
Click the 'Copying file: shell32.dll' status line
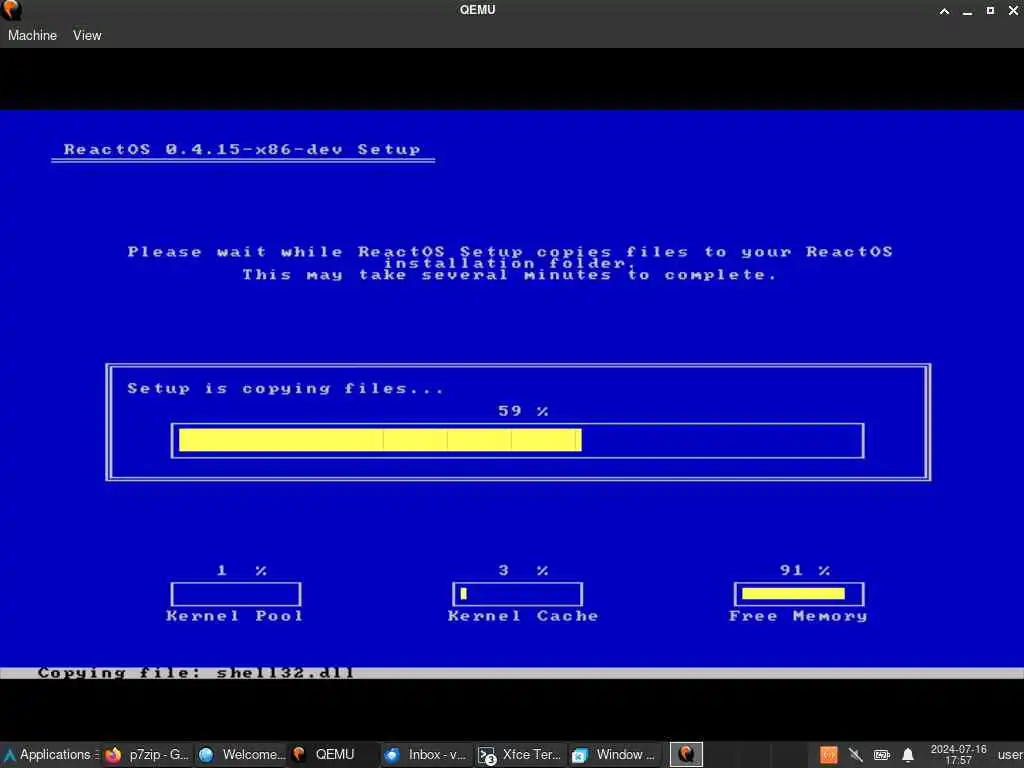(196, 673)
